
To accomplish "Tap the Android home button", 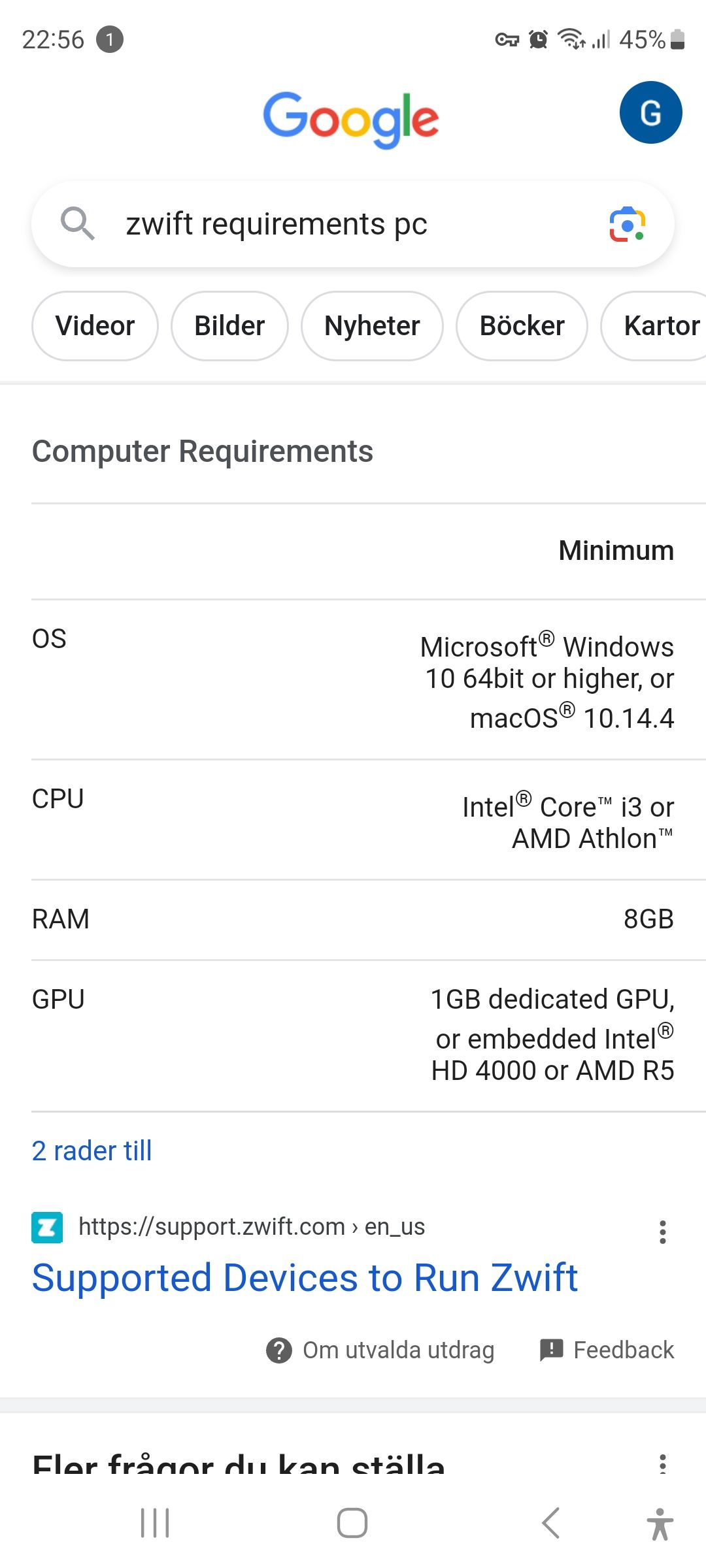I will pyautogui.click(x=352, y=1523).
